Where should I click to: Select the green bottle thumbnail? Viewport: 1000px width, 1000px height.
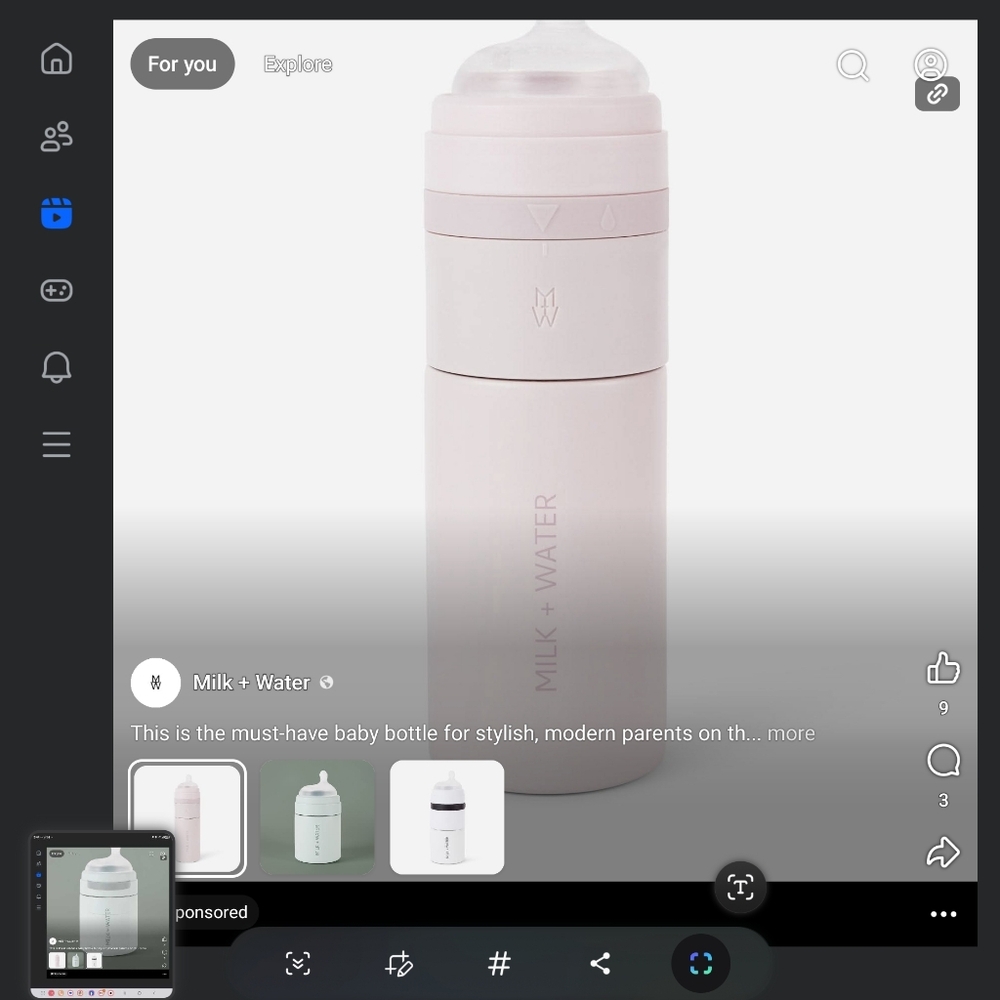pyautogui.click(x=317, y=817)
